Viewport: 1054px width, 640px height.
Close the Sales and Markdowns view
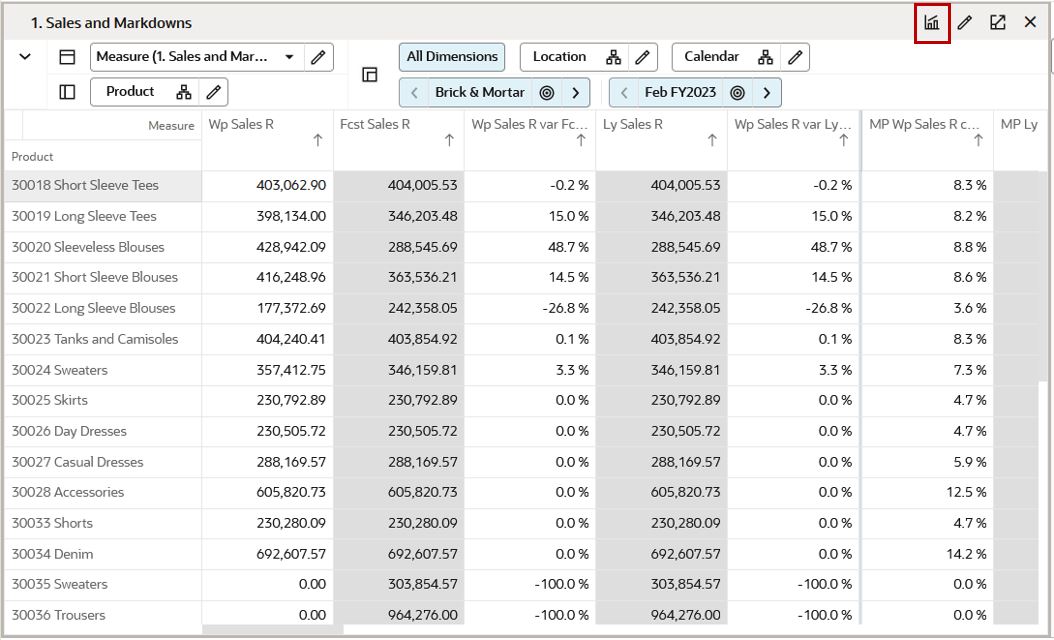(x=1030, y=22)
